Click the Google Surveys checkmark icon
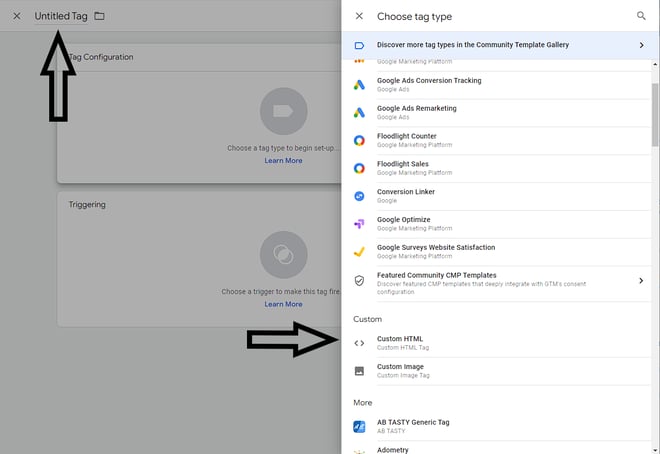This screenshot has height=454, width=660. 359,252
